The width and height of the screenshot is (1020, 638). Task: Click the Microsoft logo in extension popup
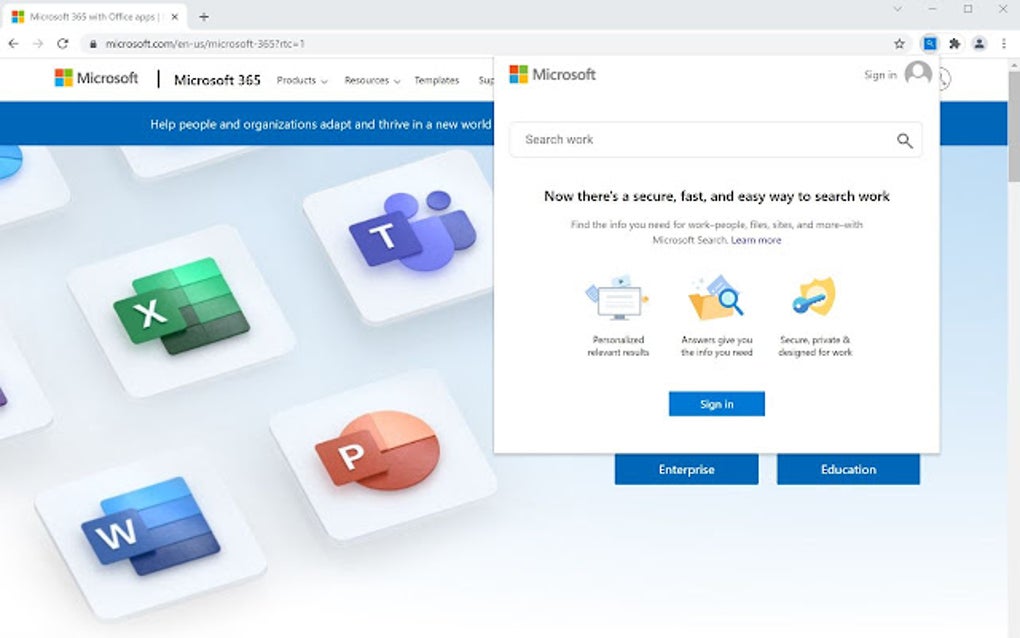click(552, 74)
